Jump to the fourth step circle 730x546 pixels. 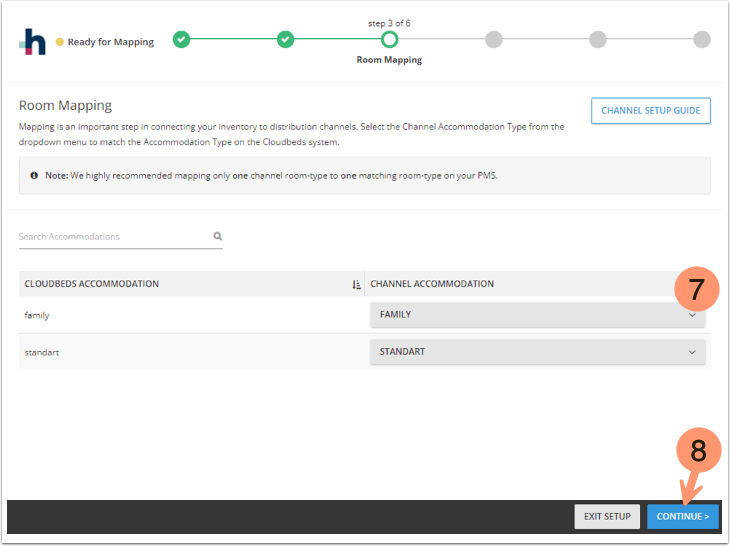coord(493,40)
